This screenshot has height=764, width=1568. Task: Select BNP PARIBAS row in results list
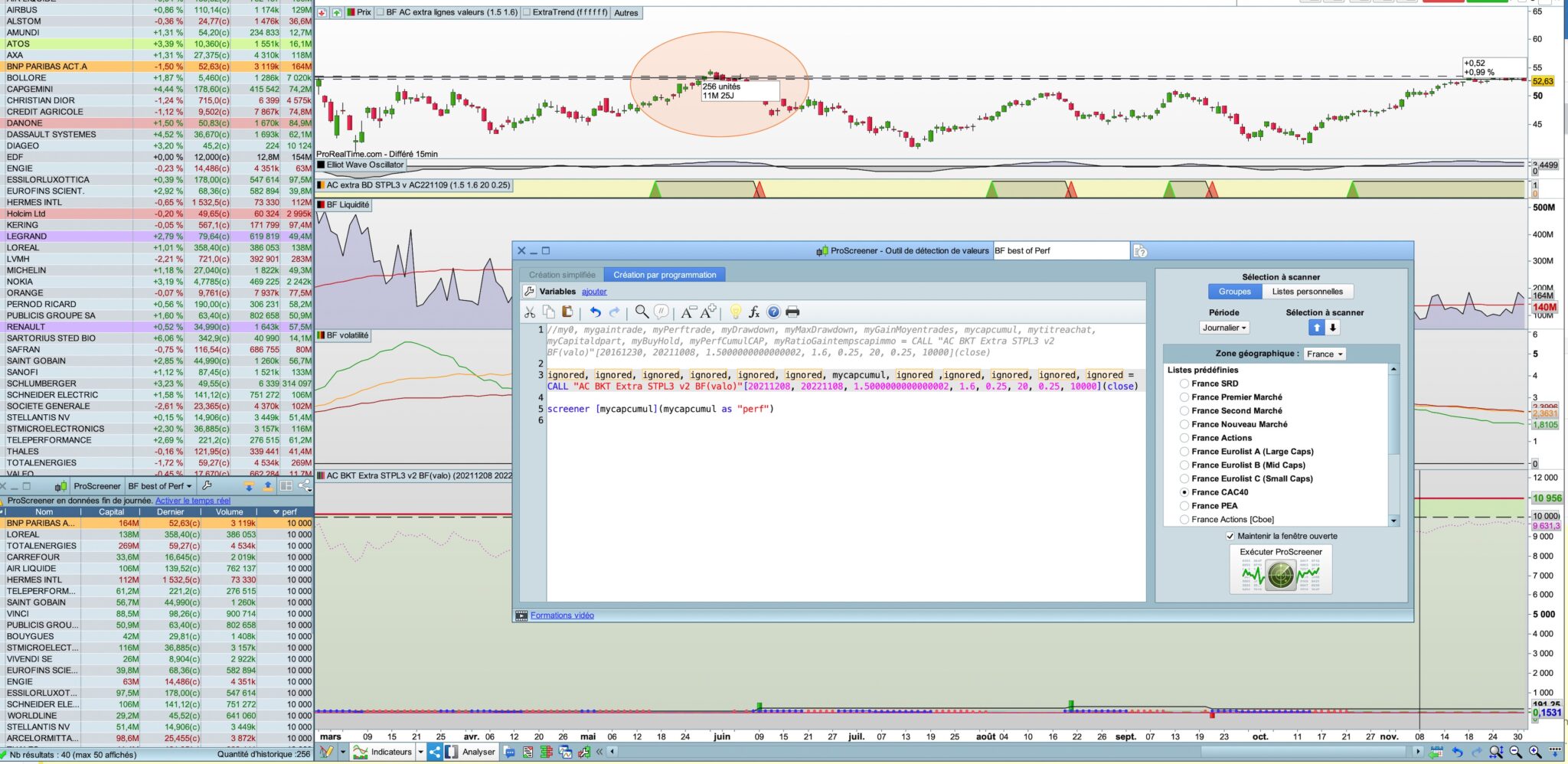click(x=157, y=524)
